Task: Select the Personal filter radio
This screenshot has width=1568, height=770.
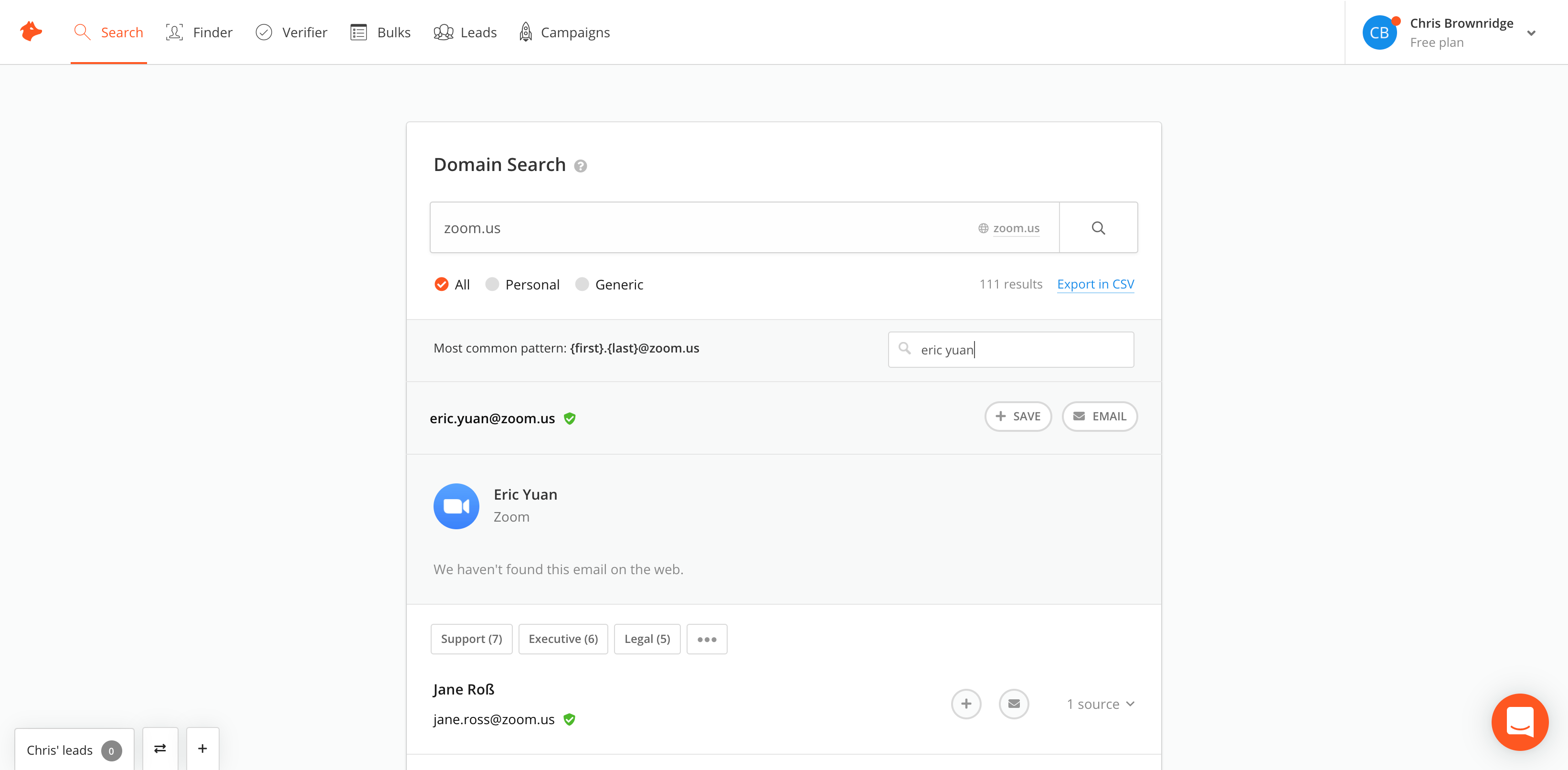Action: click(492, 285)
